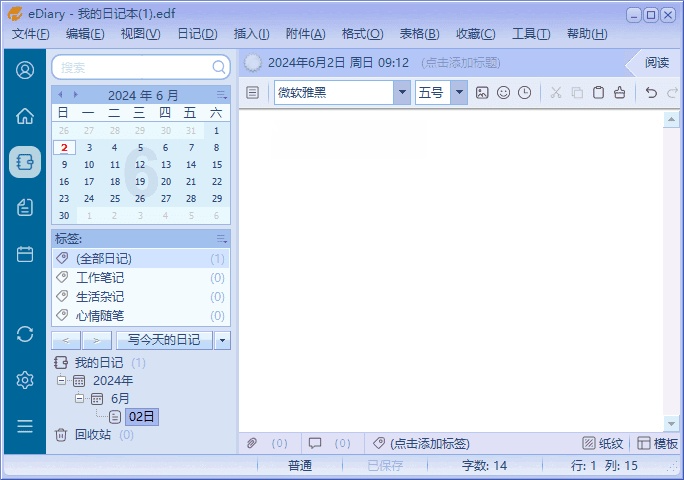Open the 工具(T) menu
This screenshot has width=684, height=480.
(530, 34)
